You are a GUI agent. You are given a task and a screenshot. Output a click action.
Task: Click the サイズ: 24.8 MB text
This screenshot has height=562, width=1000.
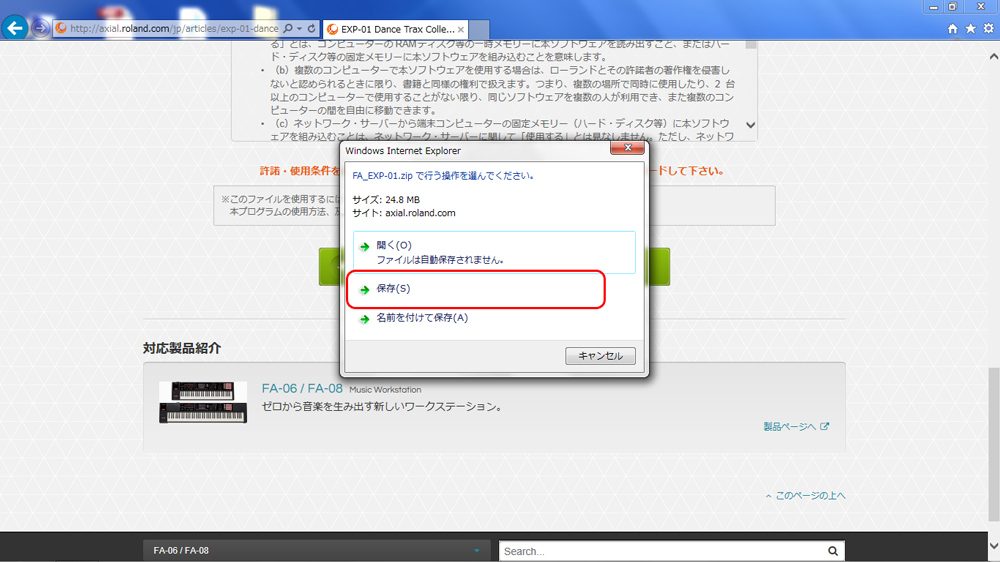[386, 200]
